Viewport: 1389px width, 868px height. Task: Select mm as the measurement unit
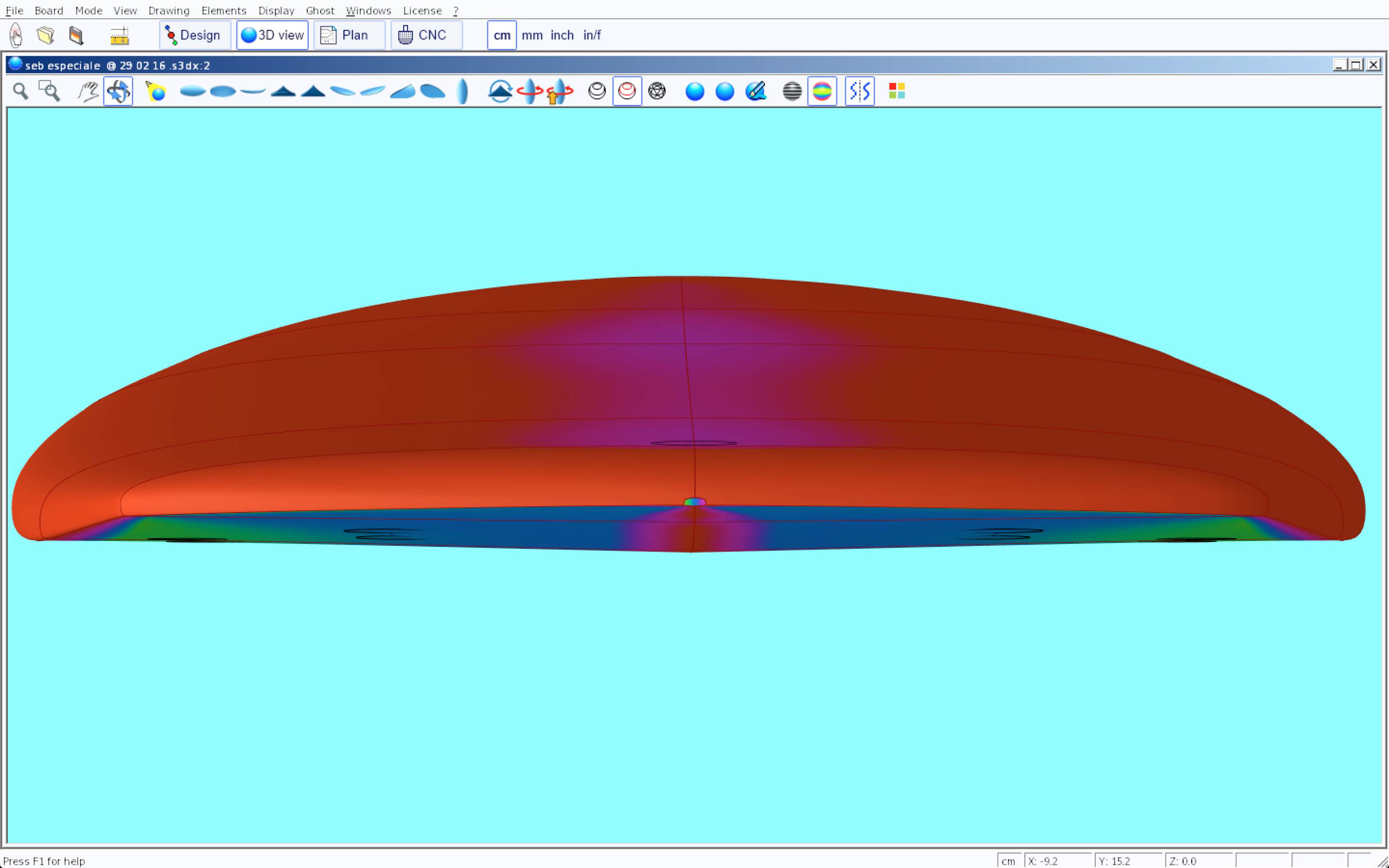531,35
